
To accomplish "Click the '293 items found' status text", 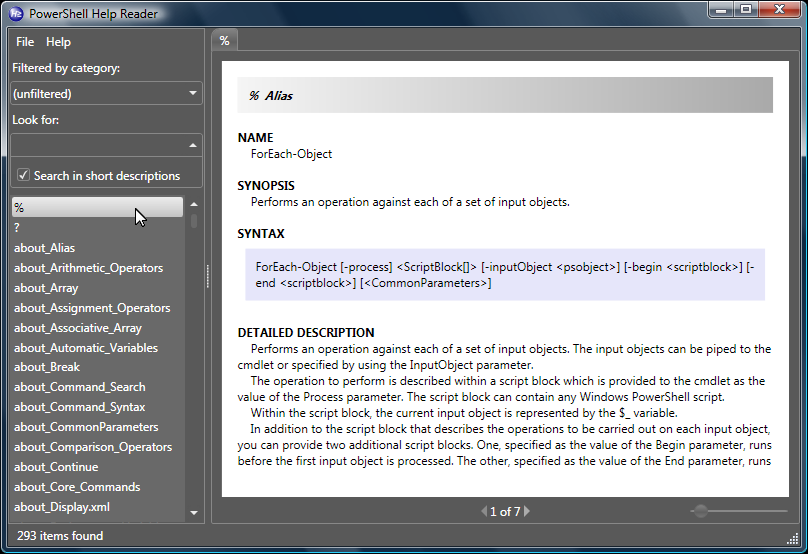I will tap(60, 536).
